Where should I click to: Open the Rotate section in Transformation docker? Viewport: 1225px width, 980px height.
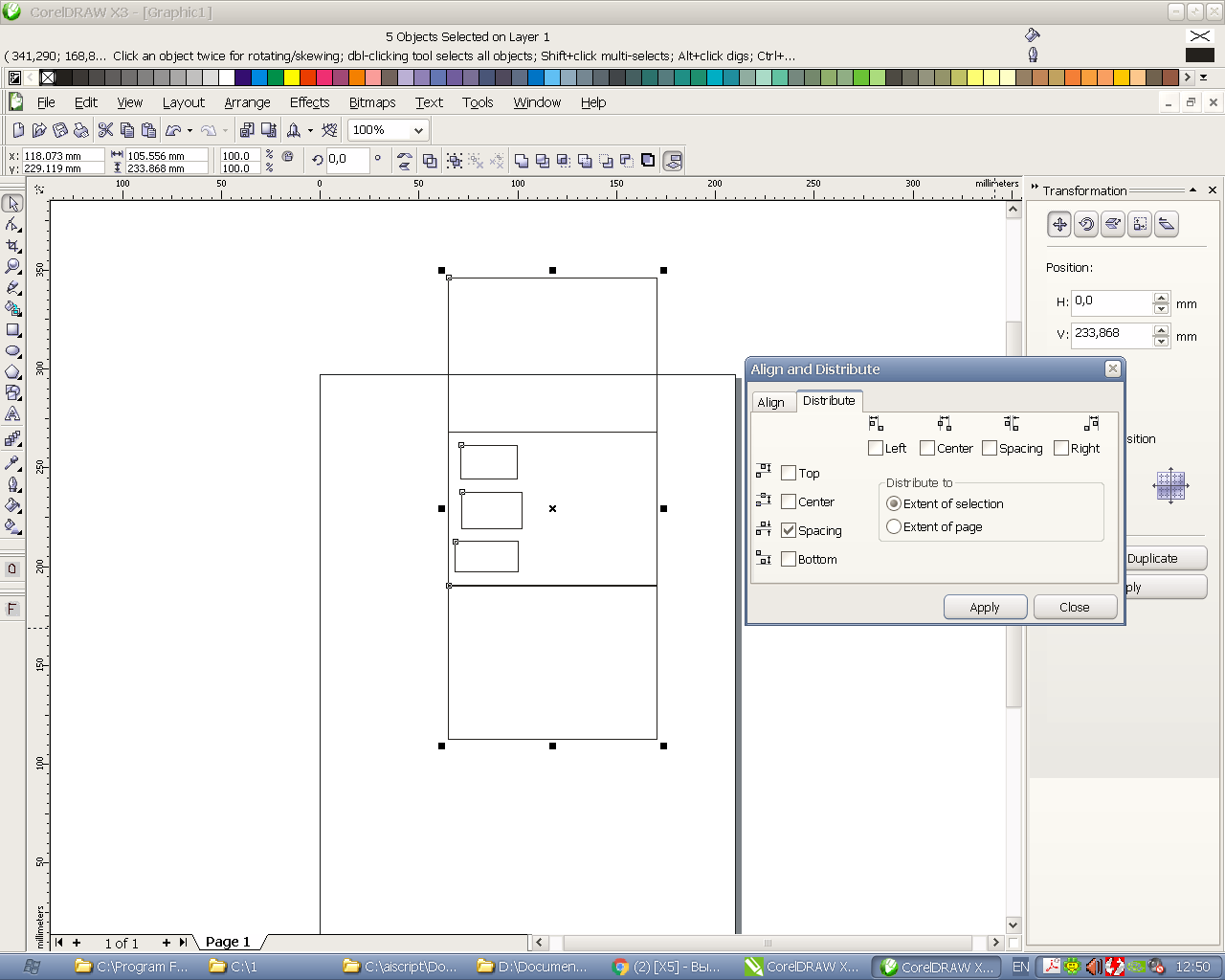[x=1086, y=224]
